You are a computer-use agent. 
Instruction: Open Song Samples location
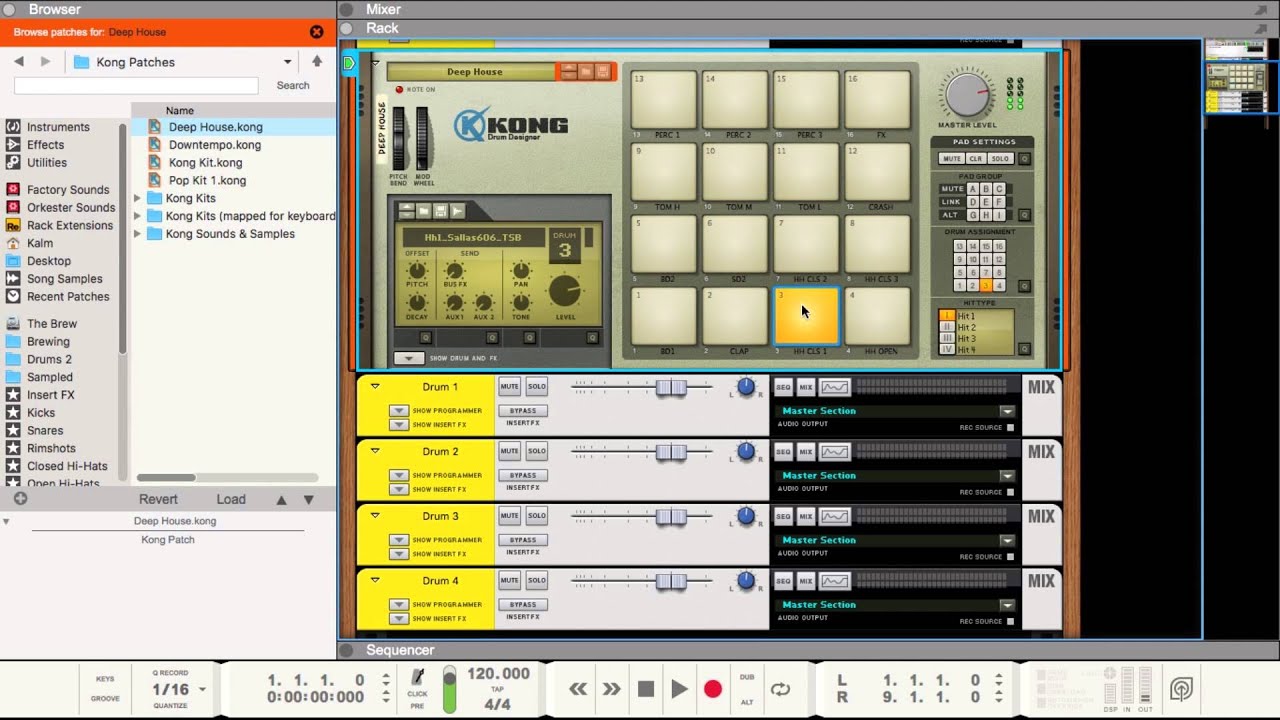[65, 279]
